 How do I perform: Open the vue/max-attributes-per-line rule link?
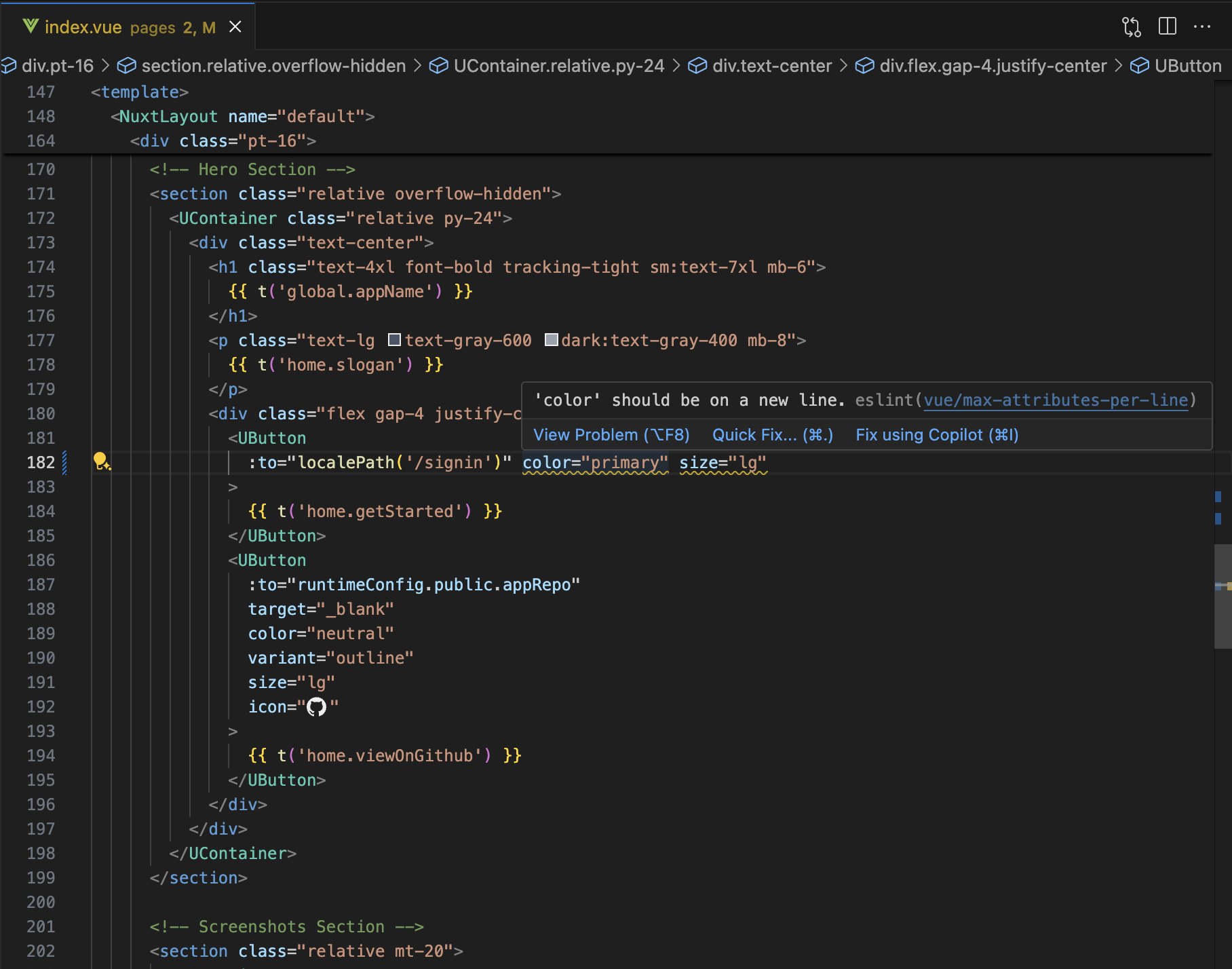(x=1056, y=400)
